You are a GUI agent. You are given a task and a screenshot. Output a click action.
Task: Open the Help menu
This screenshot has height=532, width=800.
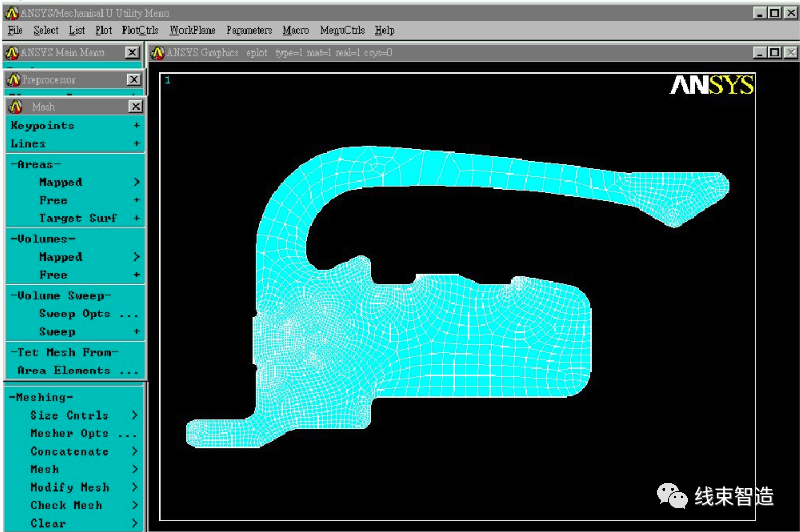click(x=385, y=31)
